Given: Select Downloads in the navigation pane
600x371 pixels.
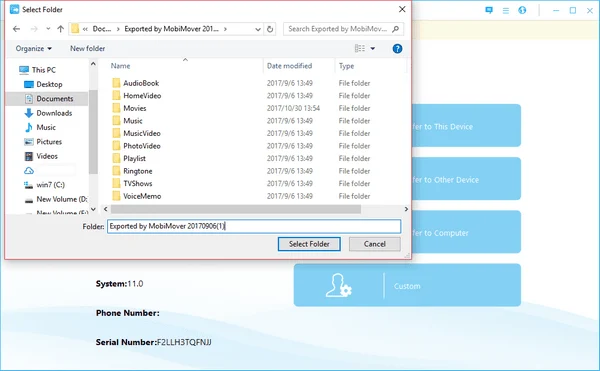Looking at the screenshot, I should coord(54,113).
